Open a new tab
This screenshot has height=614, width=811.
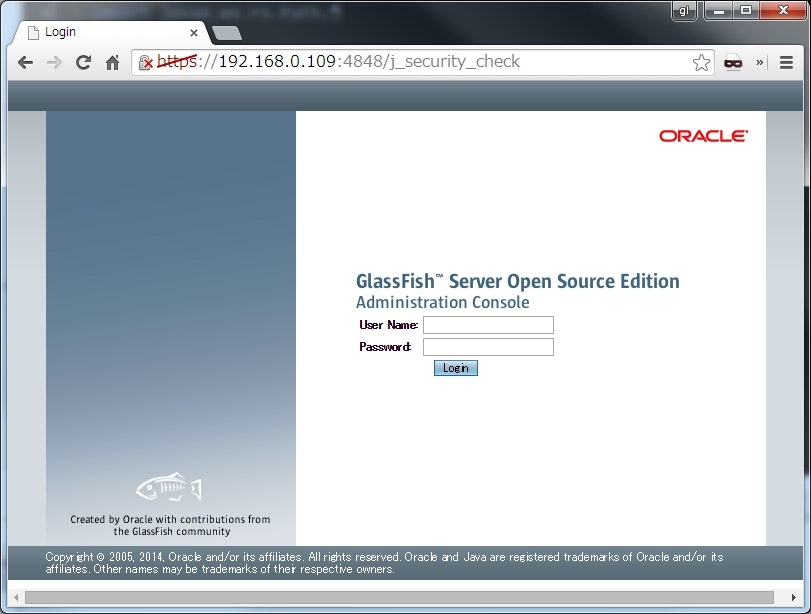click(x=227, y=33)
